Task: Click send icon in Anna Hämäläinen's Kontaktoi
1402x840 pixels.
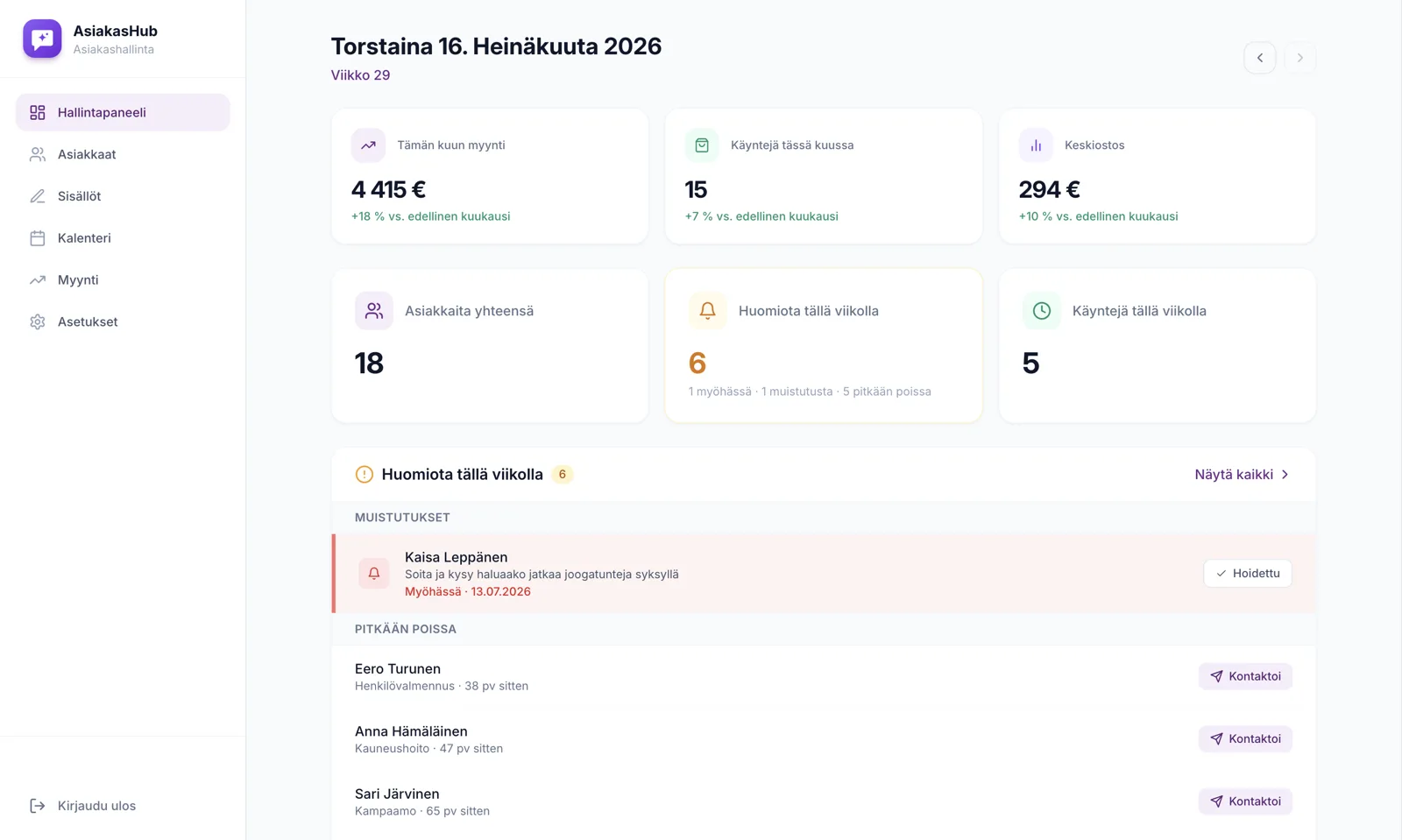Action: (x=1216, y=738)
